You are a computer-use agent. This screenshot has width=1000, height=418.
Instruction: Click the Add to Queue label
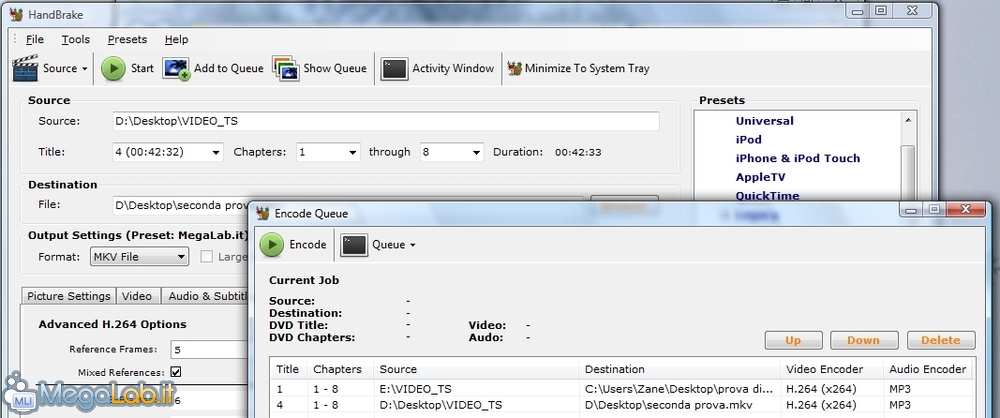coord(228,68)
